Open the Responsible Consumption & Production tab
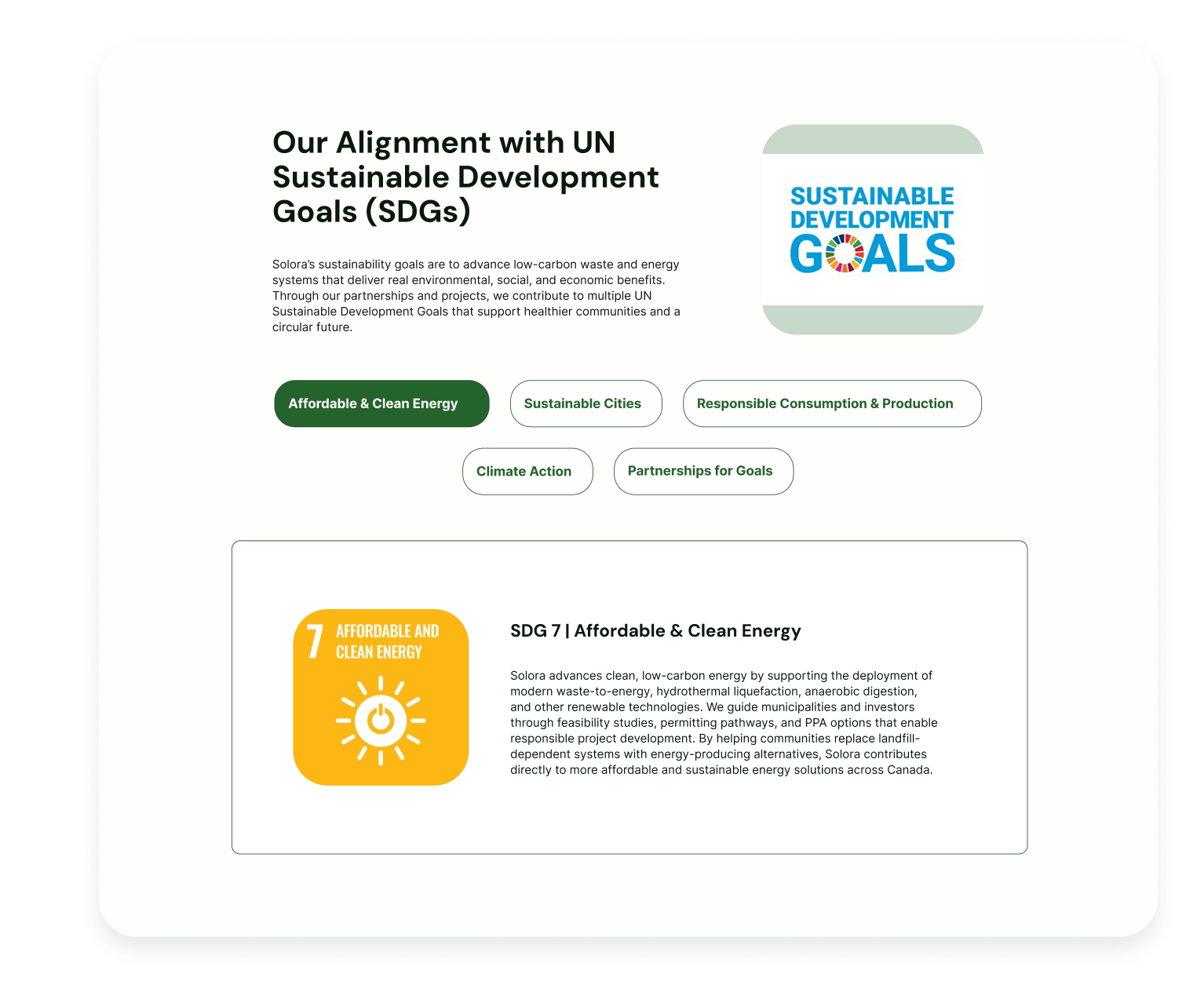 pyautogui.click(x=832, y=403)
